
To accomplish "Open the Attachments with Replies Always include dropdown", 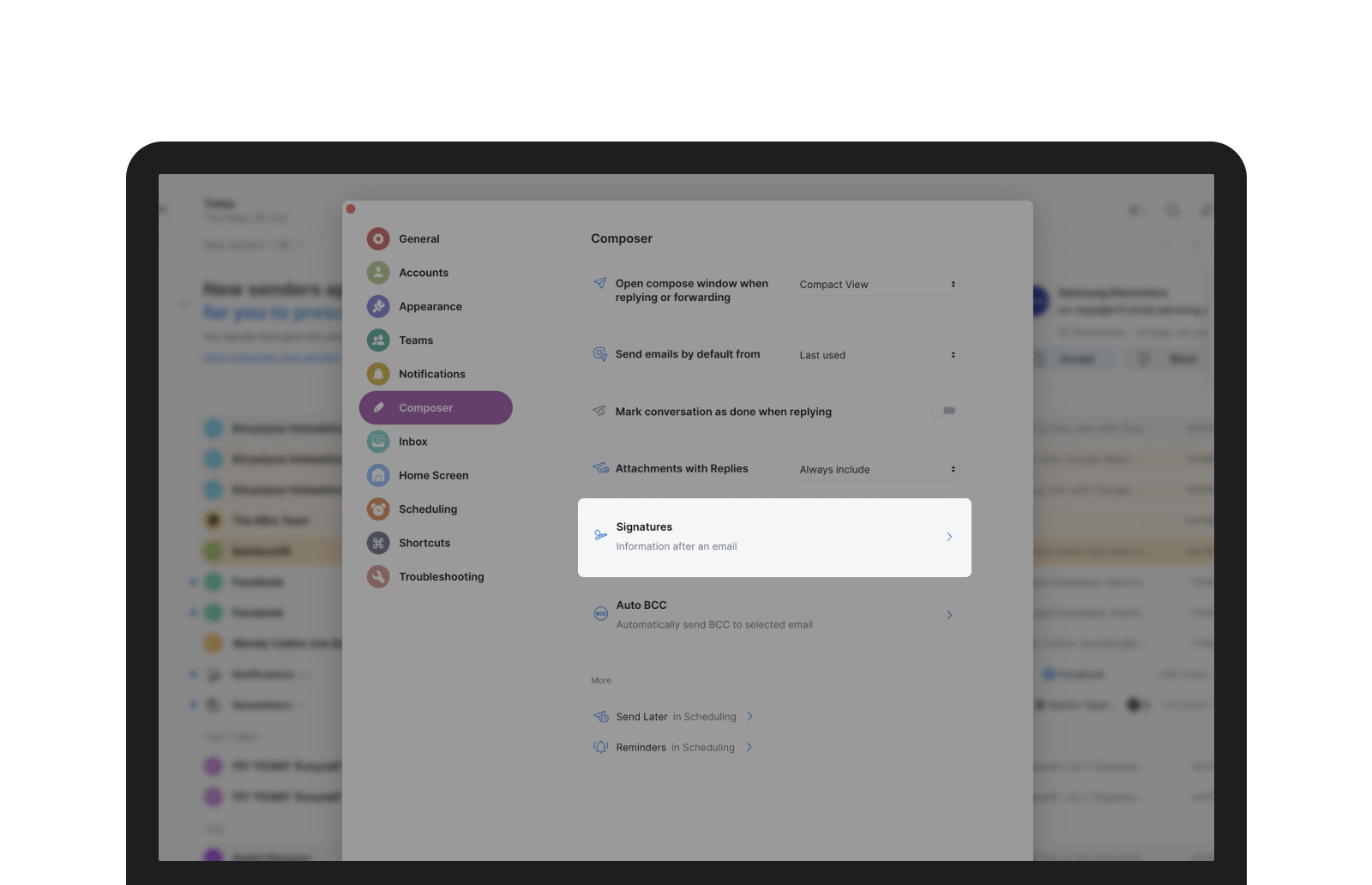I will tap(876, 469).
